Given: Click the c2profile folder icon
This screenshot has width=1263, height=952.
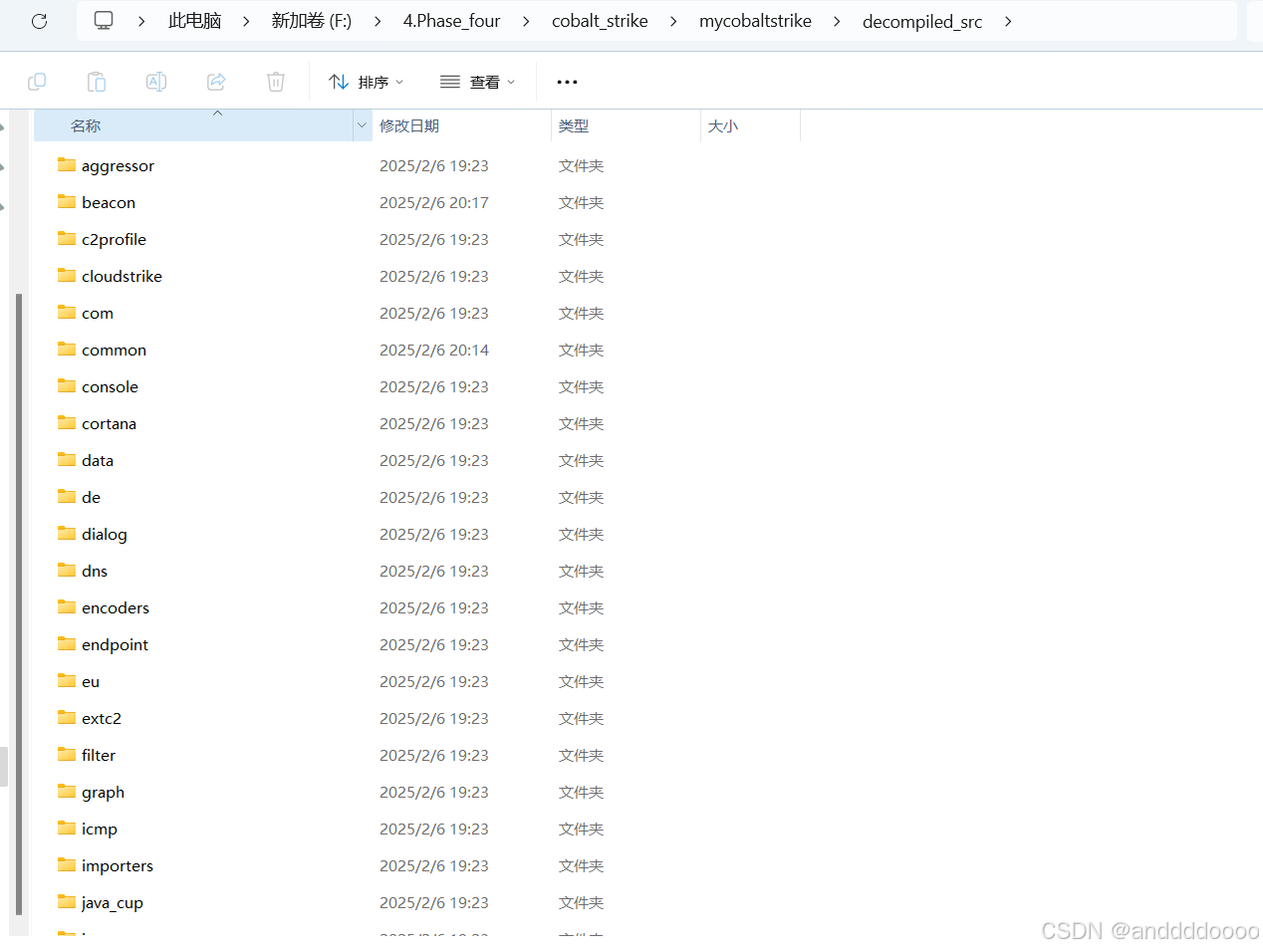Looking at the screenshot, I should 67,239.
